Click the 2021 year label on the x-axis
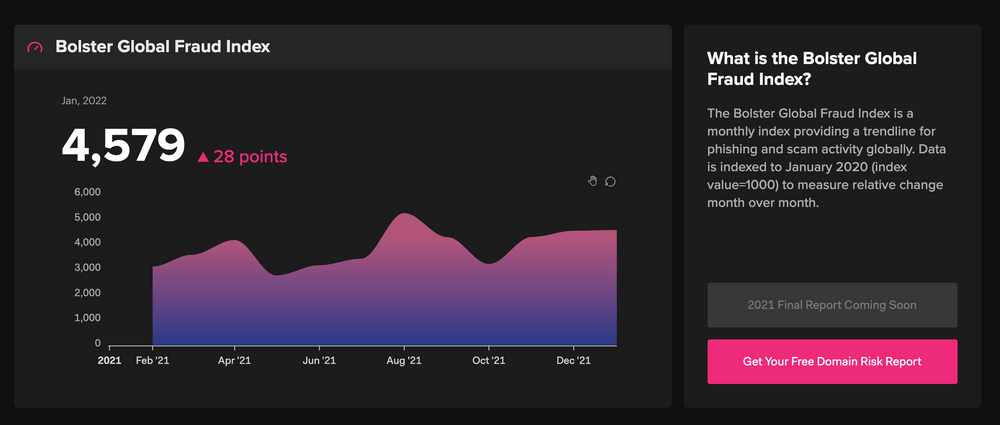The image size is (1000, 425). pos(110,361)
